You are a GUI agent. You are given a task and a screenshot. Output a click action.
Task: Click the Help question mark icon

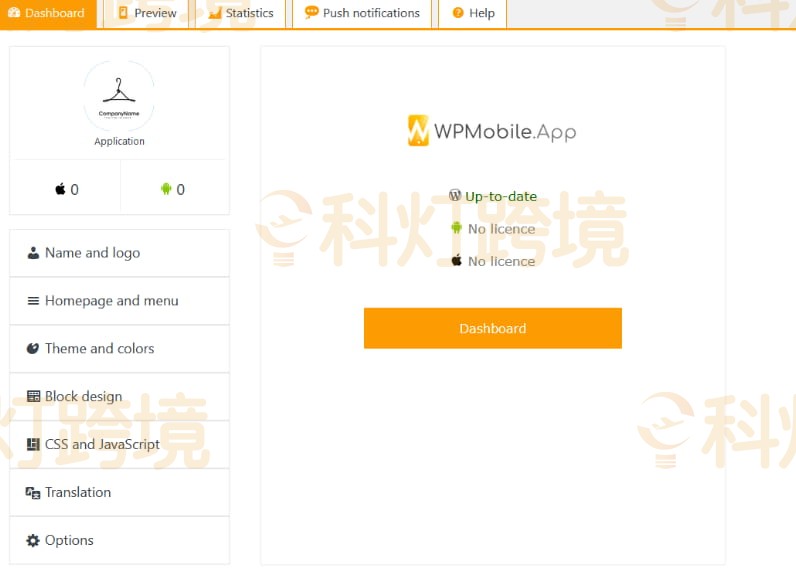coord(458,13)
